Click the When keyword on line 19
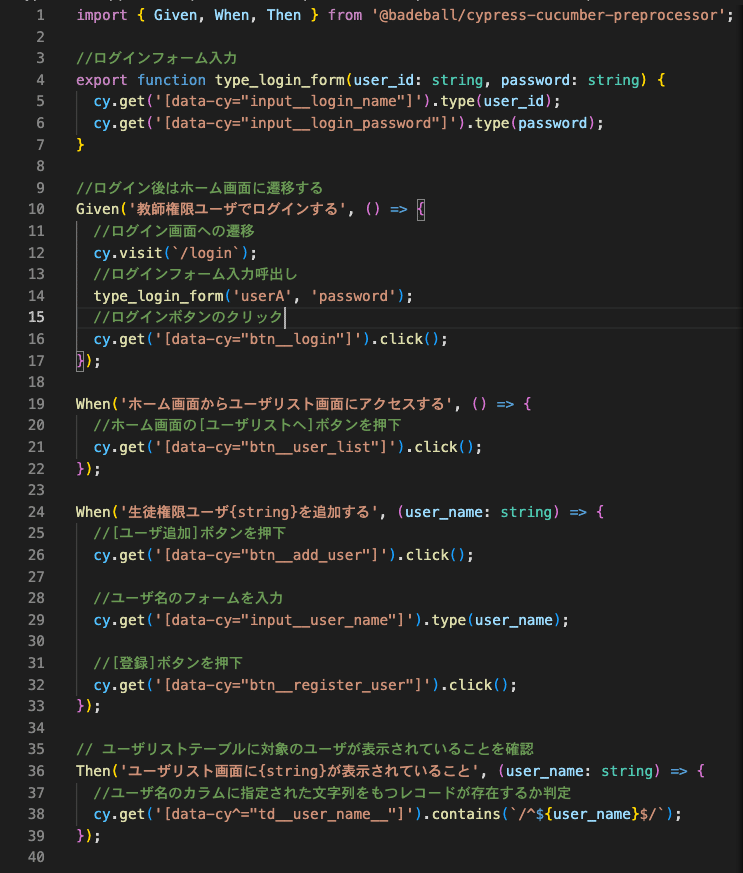The height and width of the screenshot is (873, 743). pos(93,404)
